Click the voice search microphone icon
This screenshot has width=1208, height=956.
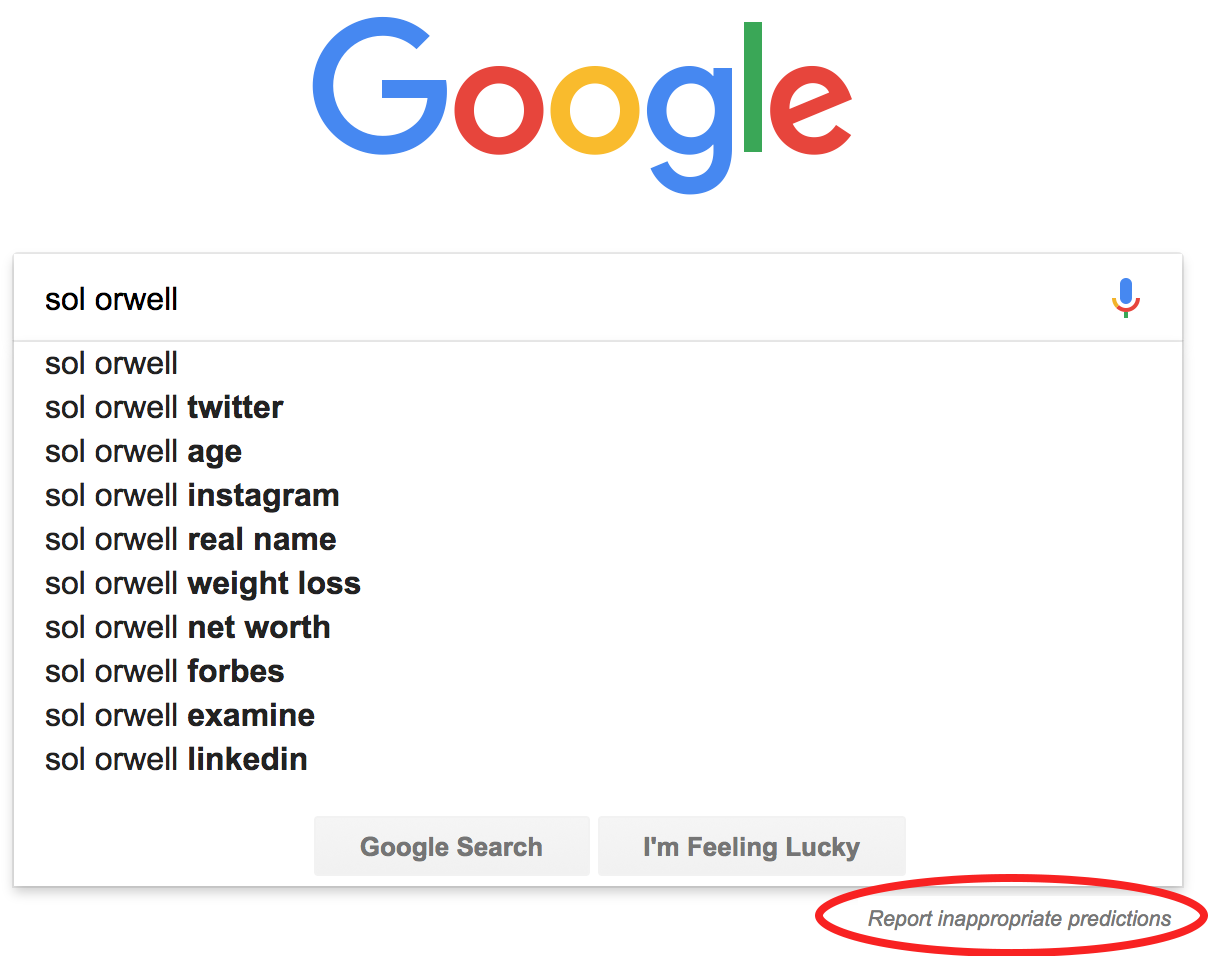tap(1126, 298)
